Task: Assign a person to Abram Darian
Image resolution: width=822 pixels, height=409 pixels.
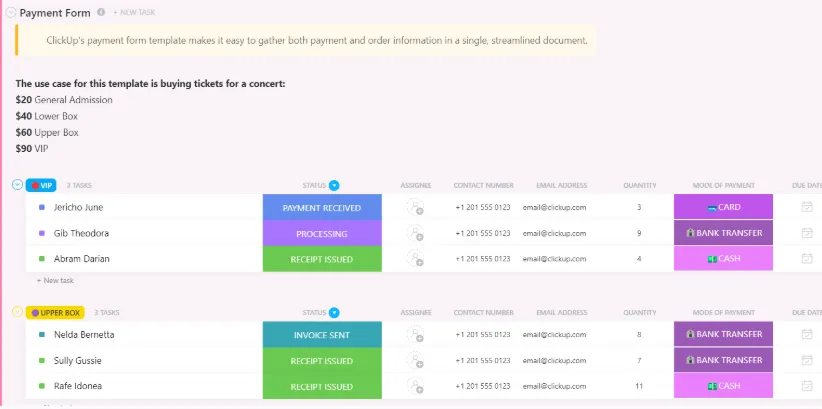Action: [x=415, y=259]
